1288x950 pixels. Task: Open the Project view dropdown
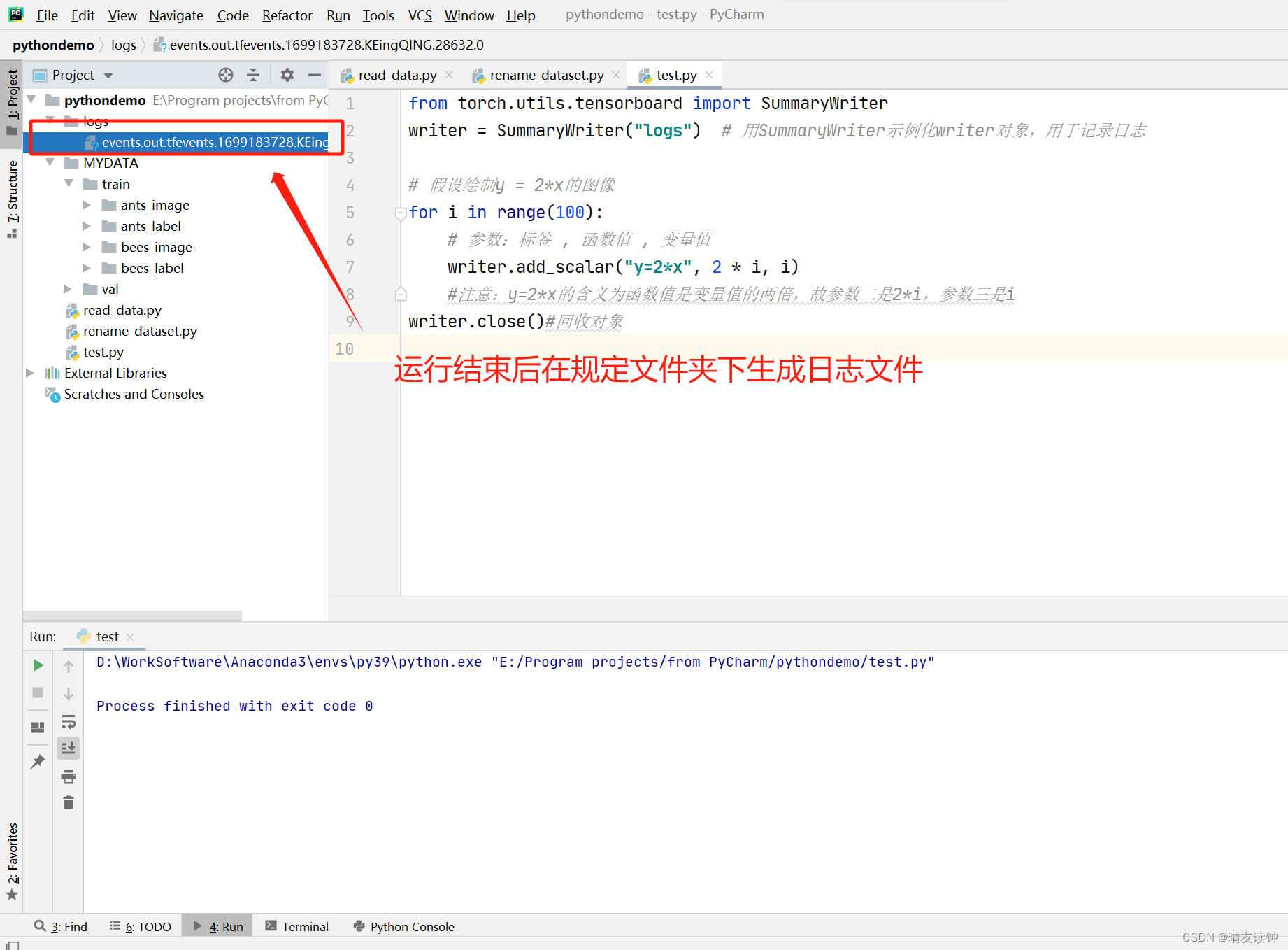pyautogui.click(x=108, y=75)
